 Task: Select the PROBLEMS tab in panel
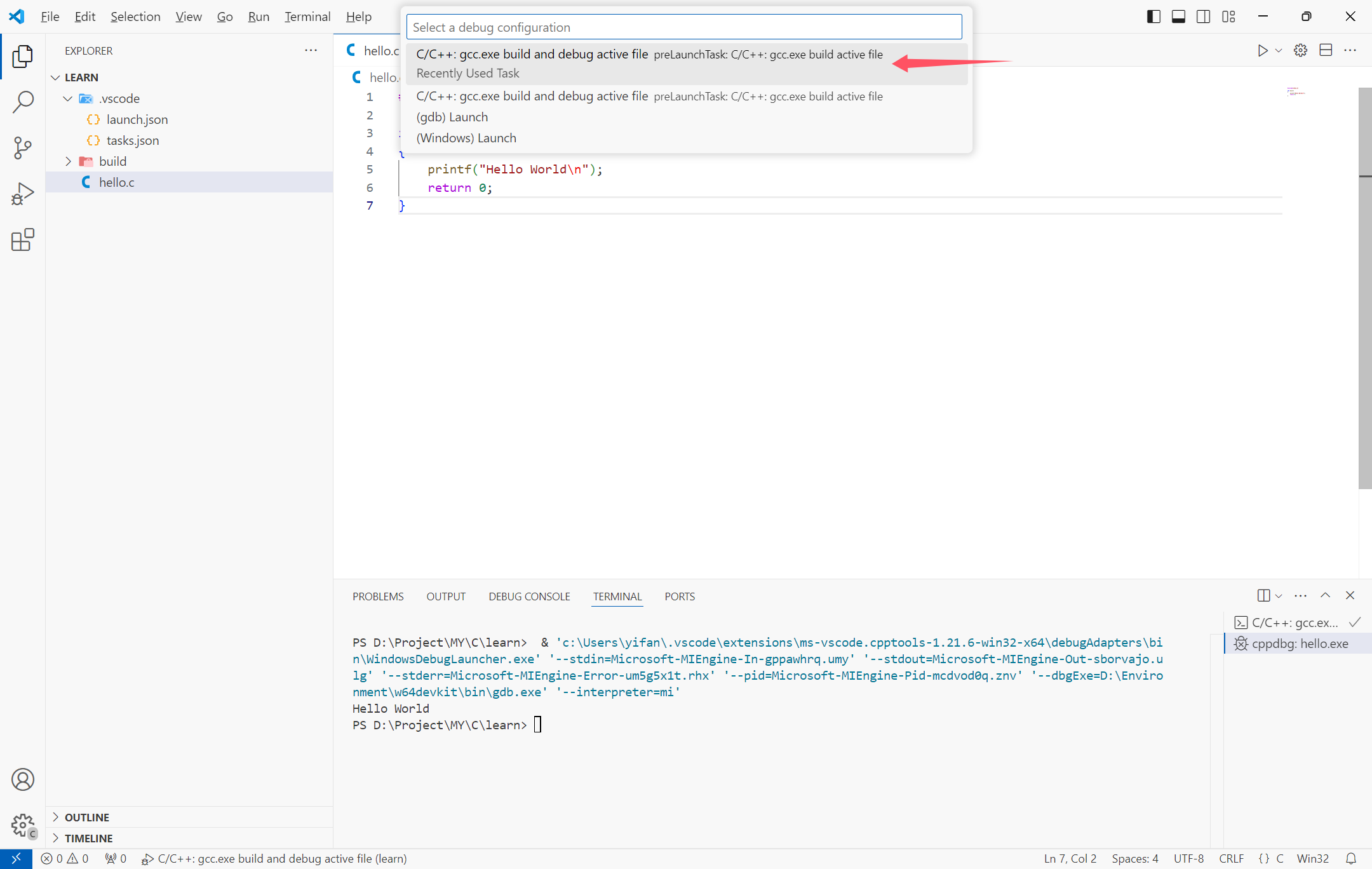tap(378, 596)
